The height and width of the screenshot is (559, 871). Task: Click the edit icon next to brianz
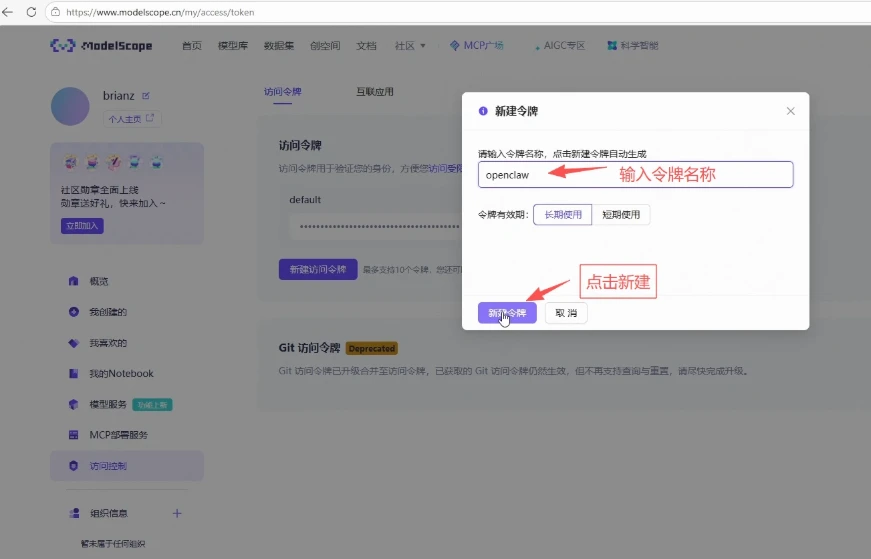pos(146,96)
